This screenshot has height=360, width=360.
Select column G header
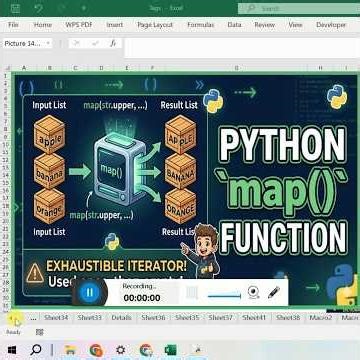(x=236, y=68)
